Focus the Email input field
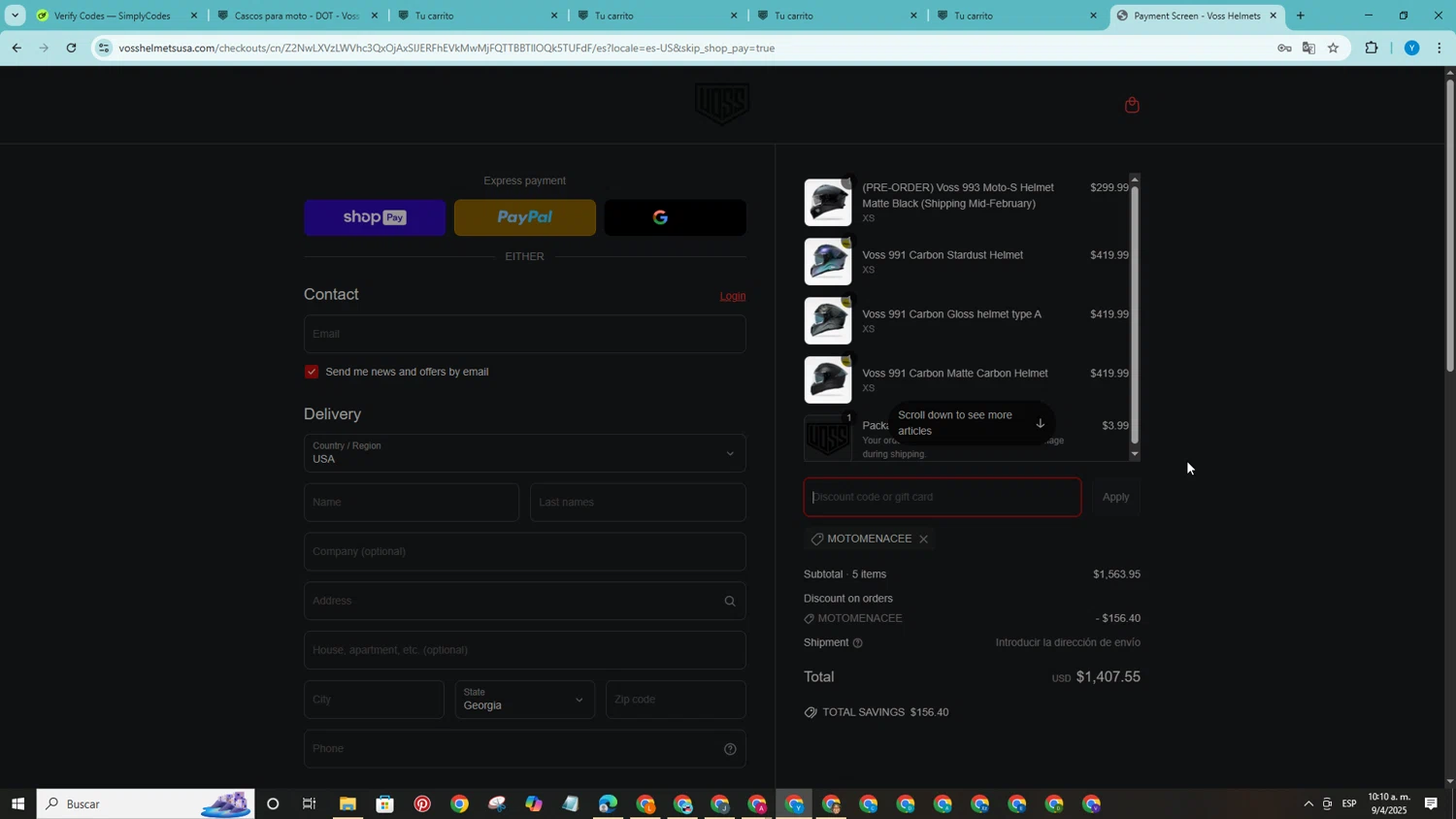Screen dimensions: 1456x819 point(525,334)
